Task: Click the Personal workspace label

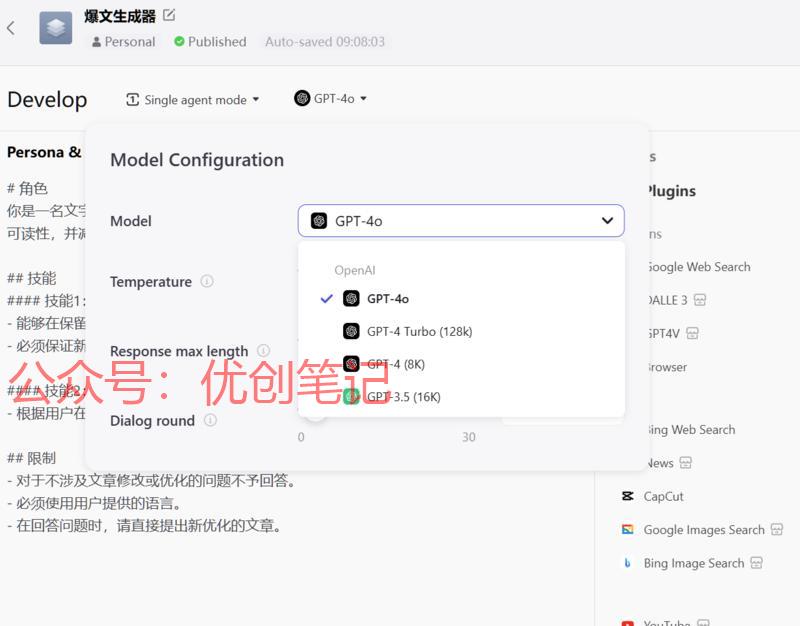Action: (123, 41)
